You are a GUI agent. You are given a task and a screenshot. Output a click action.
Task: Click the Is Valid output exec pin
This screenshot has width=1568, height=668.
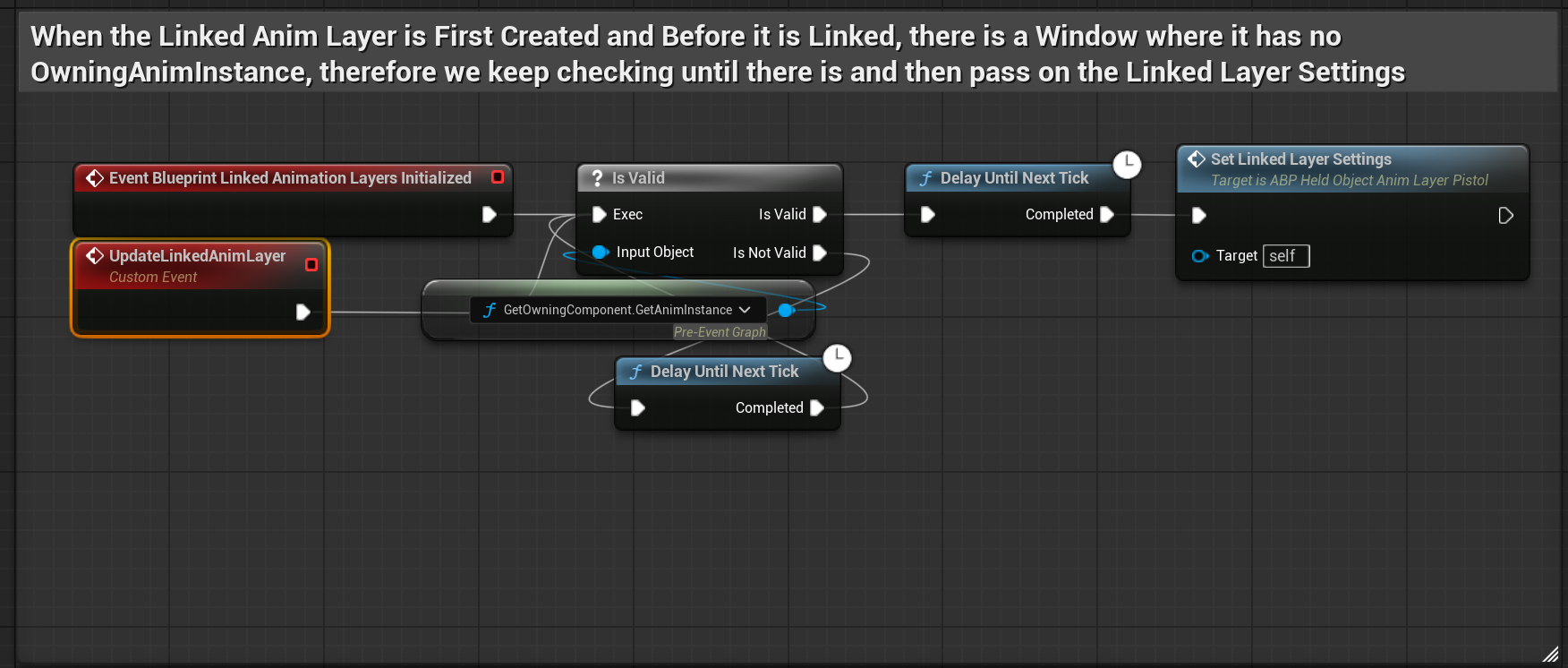pos(819,215)
